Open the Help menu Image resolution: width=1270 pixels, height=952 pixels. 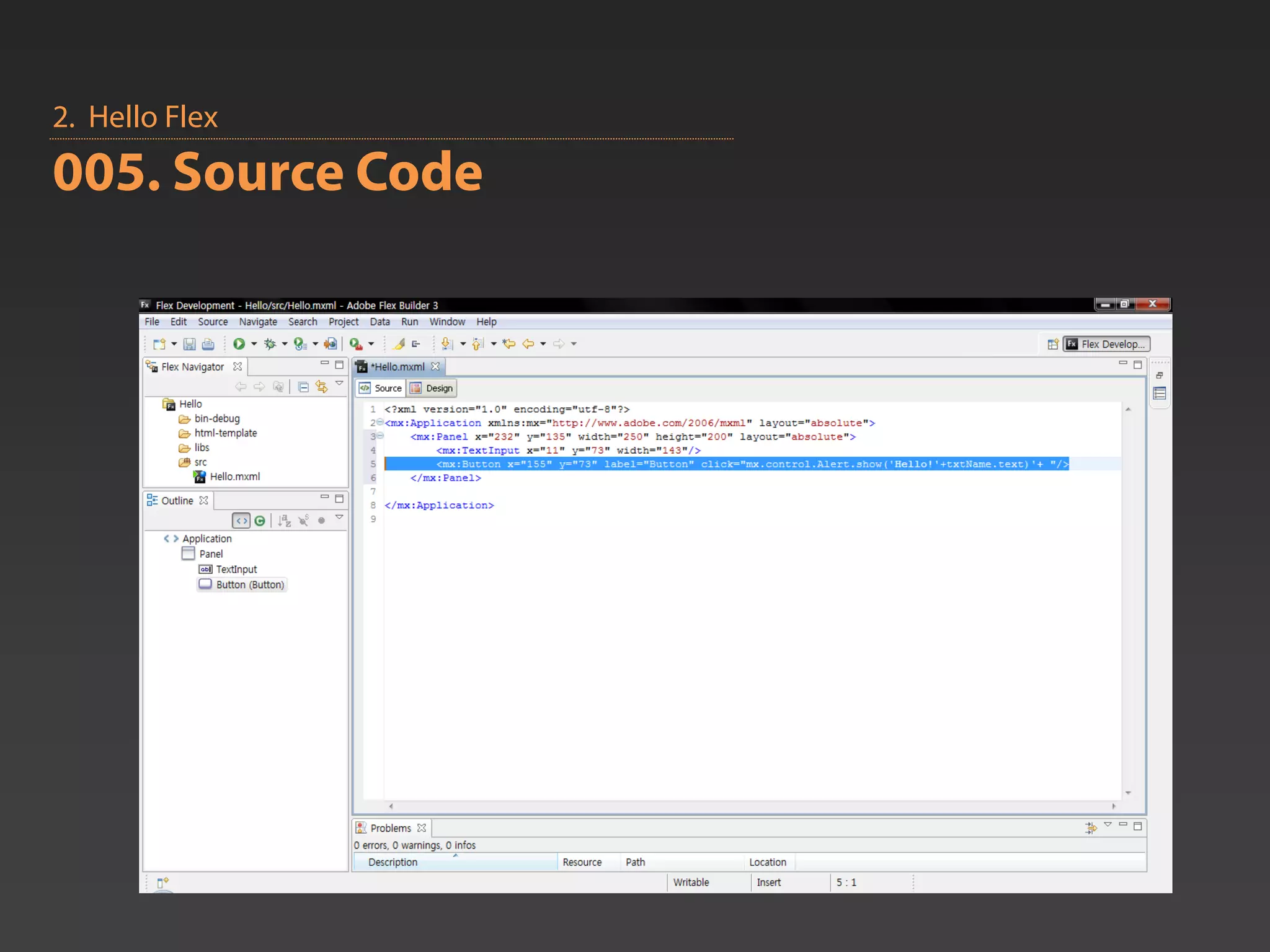tap(486, 322)
